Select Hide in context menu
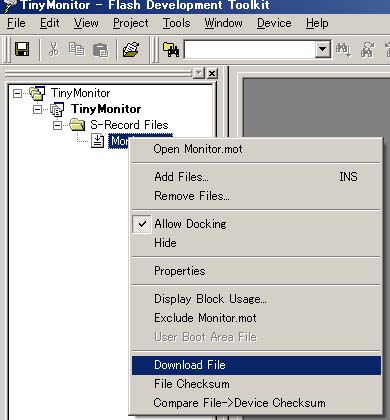 [256, 243]
